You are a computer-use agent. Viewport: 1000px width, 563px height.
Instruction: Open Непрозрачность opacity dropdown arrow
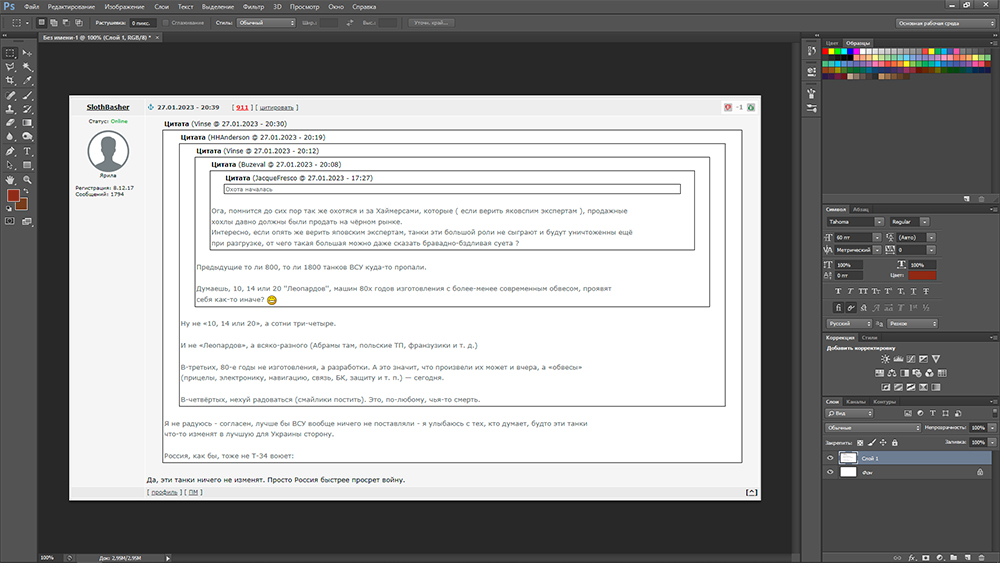992,428
